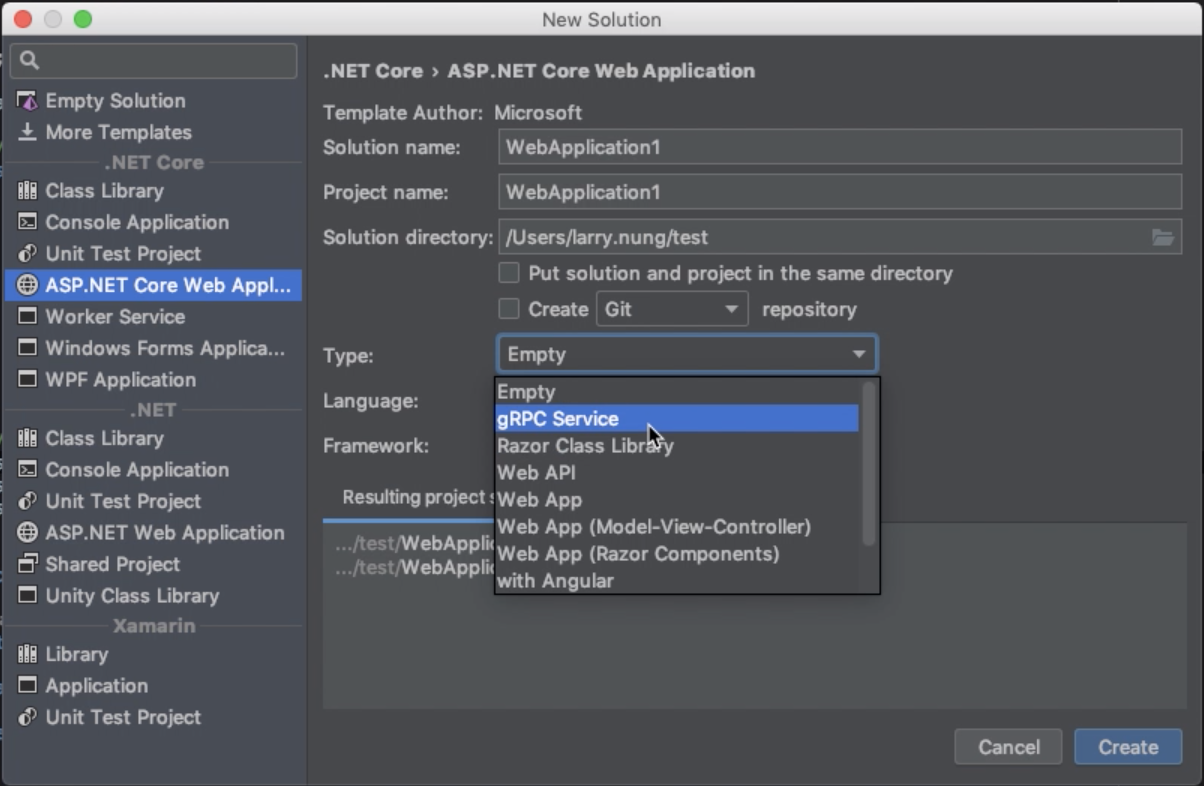
Task: Click into the Solution name field
Action: coord(840,147)
